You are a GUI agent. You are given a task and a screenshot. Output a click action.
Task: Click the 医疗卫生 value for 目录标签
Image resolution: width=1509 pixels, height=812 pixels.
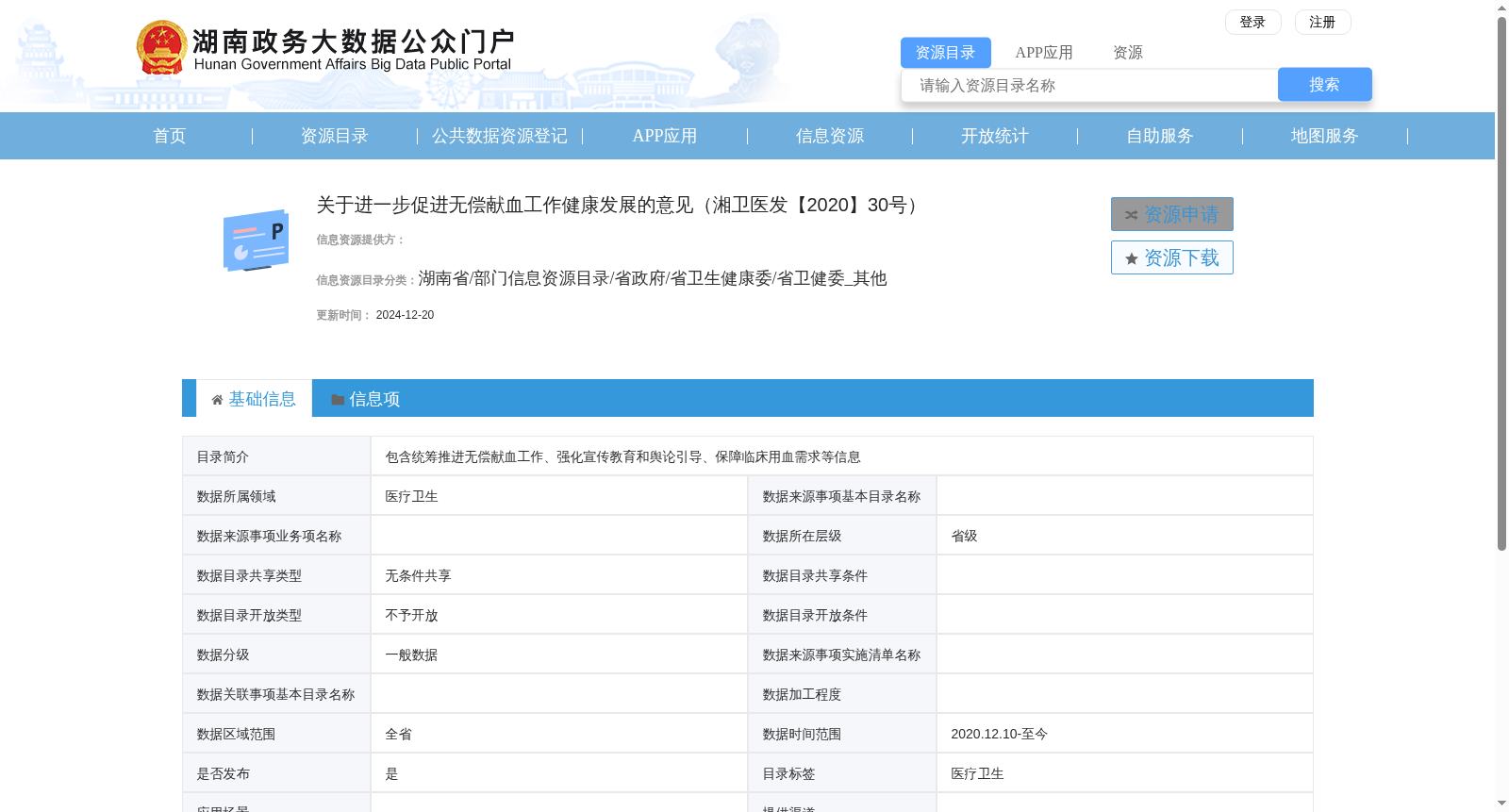click(1124, 773)
